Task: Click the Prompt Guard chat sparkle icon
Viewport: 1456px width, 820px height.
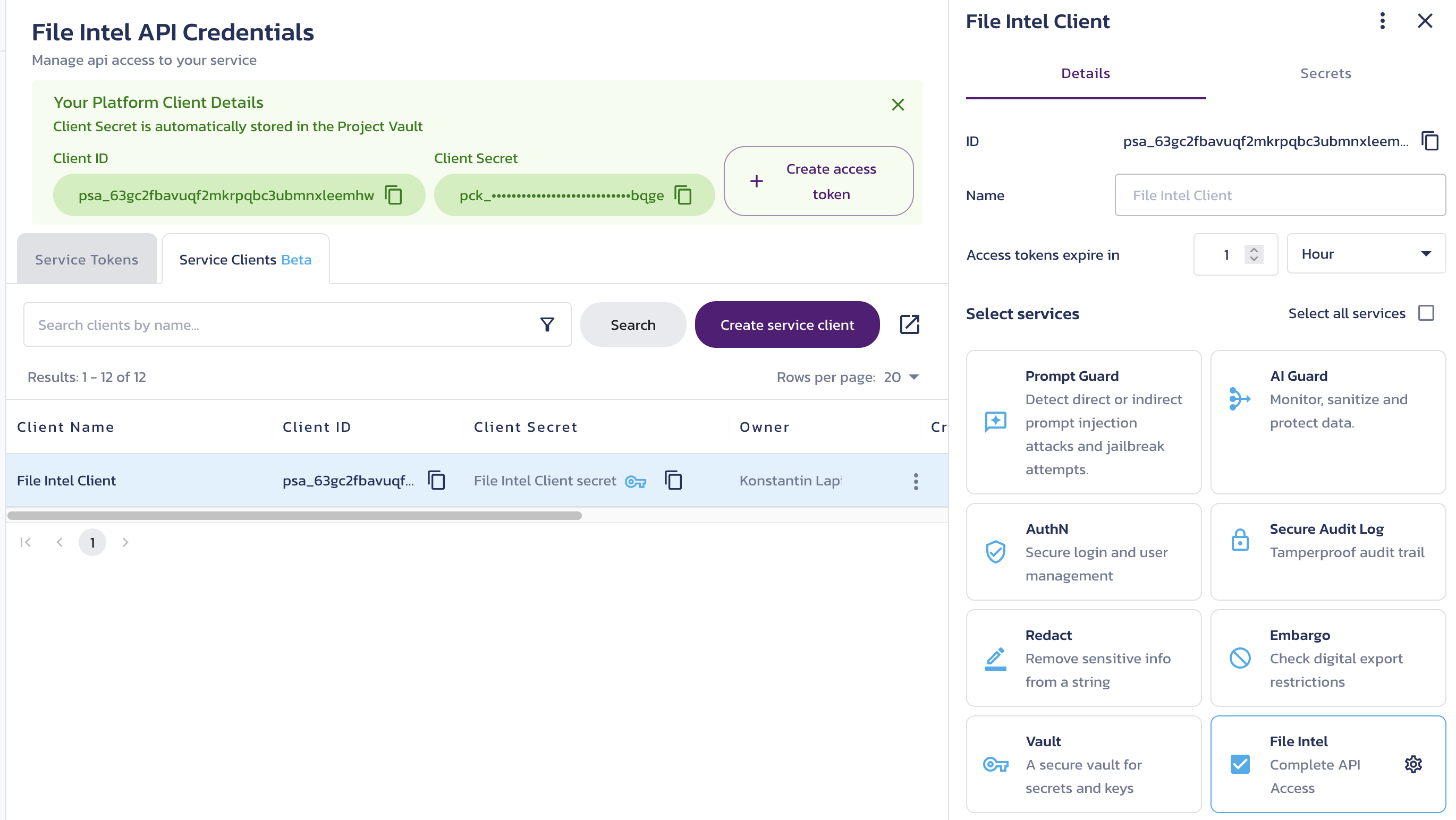Action: [995, 422]
